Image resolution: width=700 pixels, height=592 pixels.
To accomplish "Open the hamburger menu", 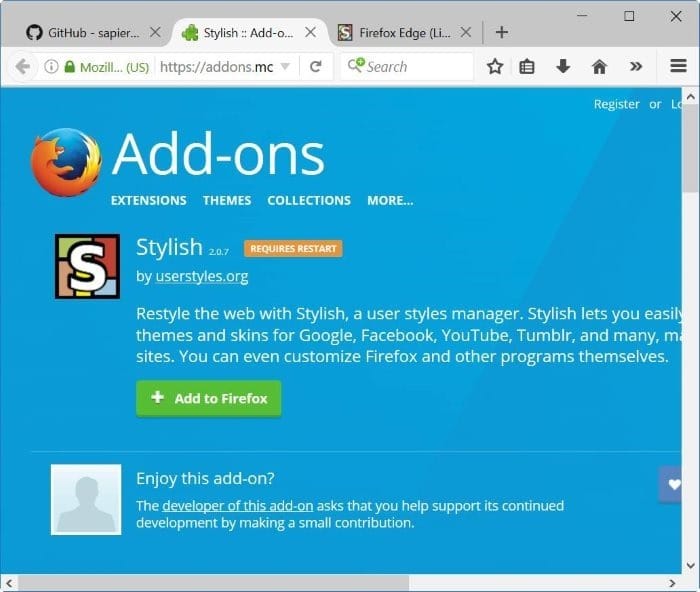I will tap(678, 66).
